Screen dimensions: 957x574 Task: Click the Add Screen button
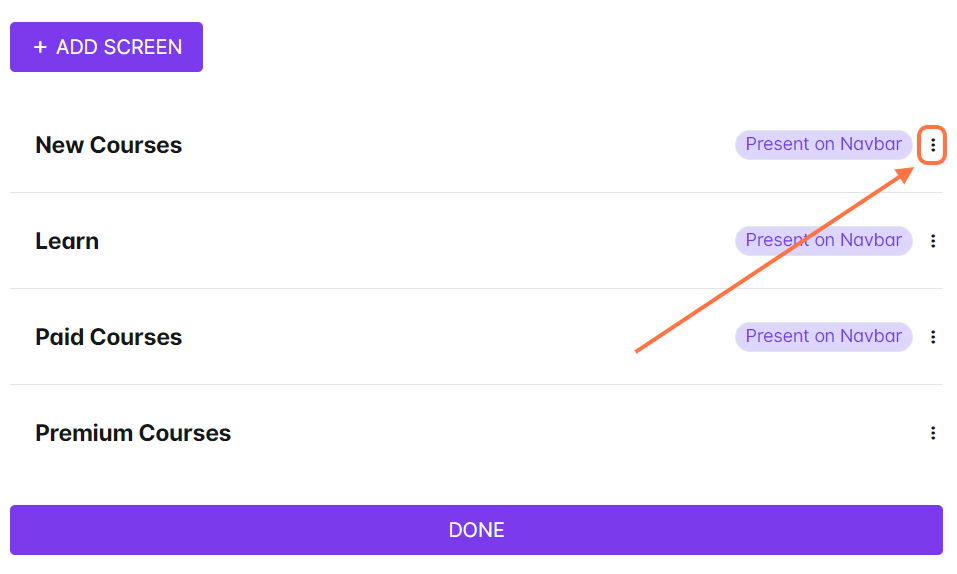click(x=106, y=47)
